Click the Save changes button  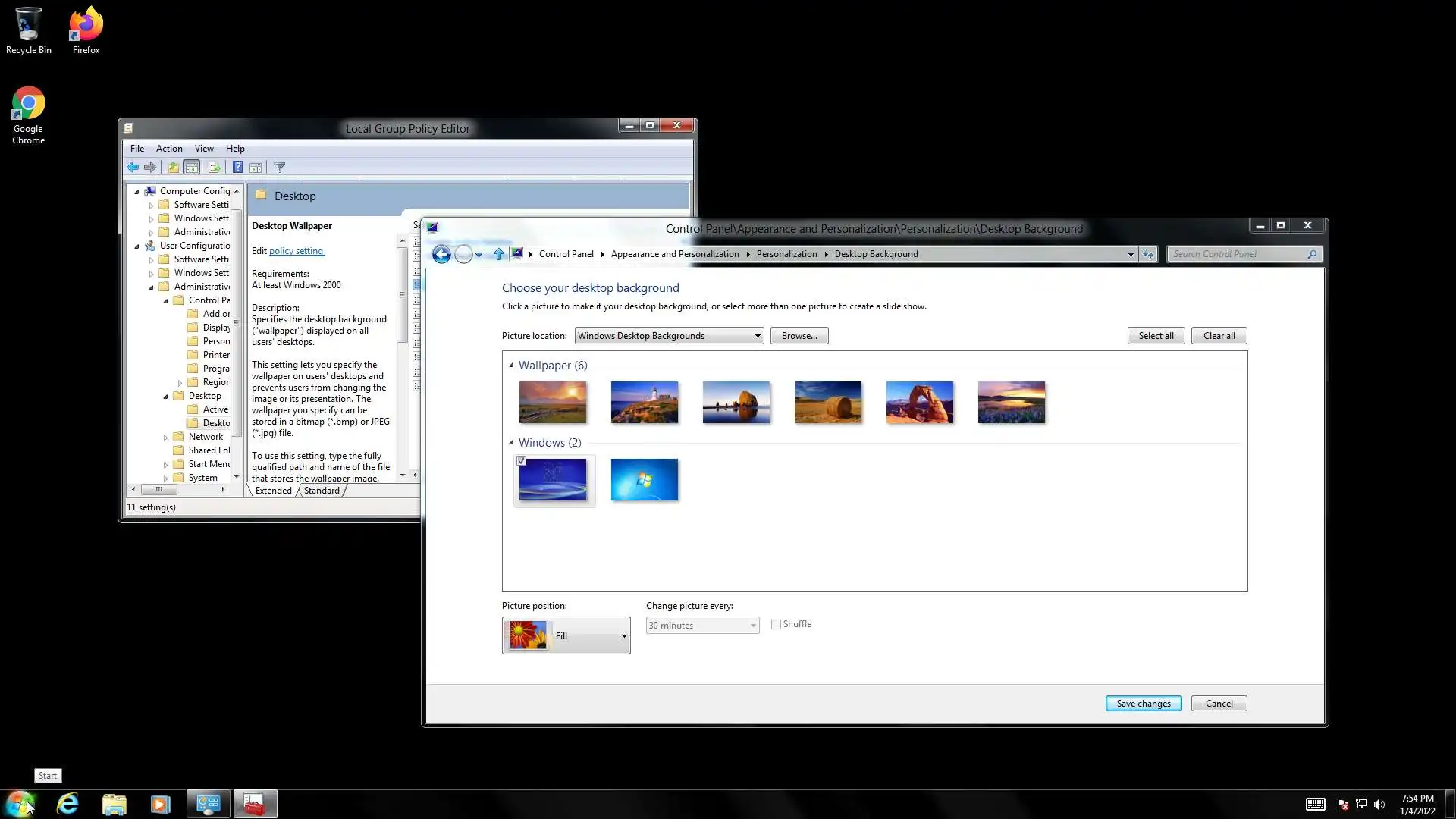click(x=1143, y=704)
